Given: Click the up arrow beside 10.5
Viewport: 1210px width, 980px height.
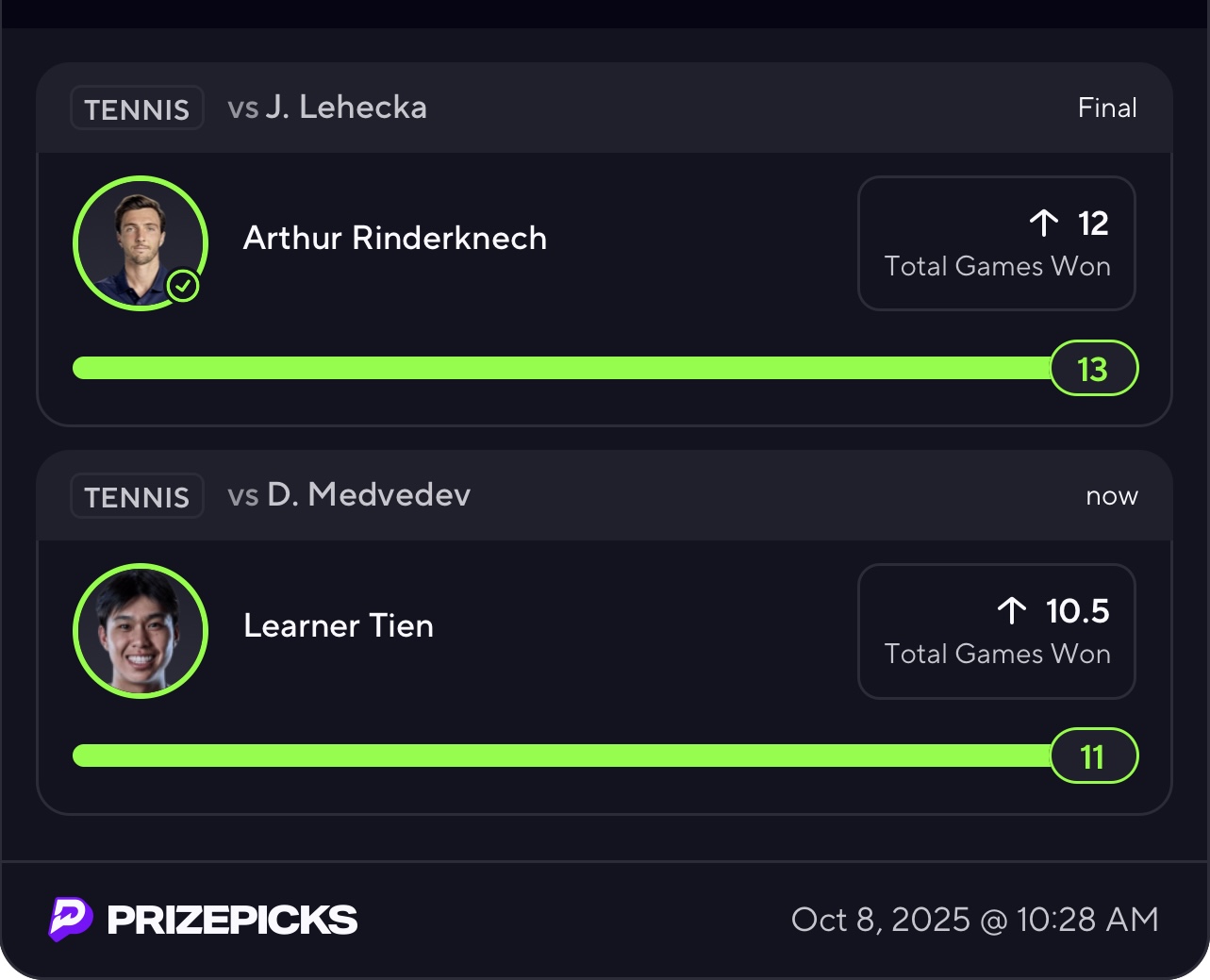Looking at the screenshot, I should (1012, 611).
